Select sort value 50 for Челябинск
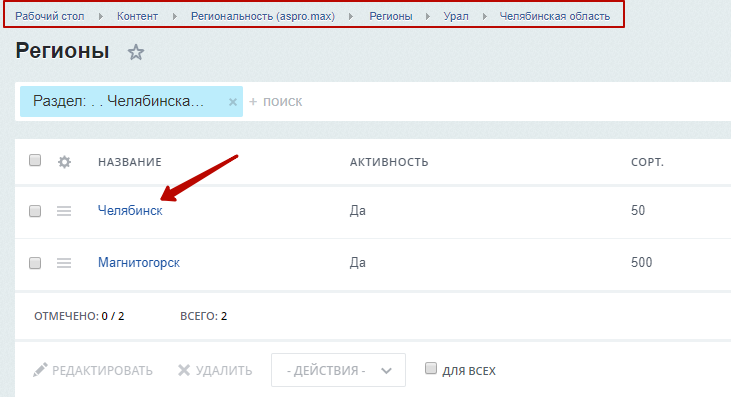 [638, 211]
